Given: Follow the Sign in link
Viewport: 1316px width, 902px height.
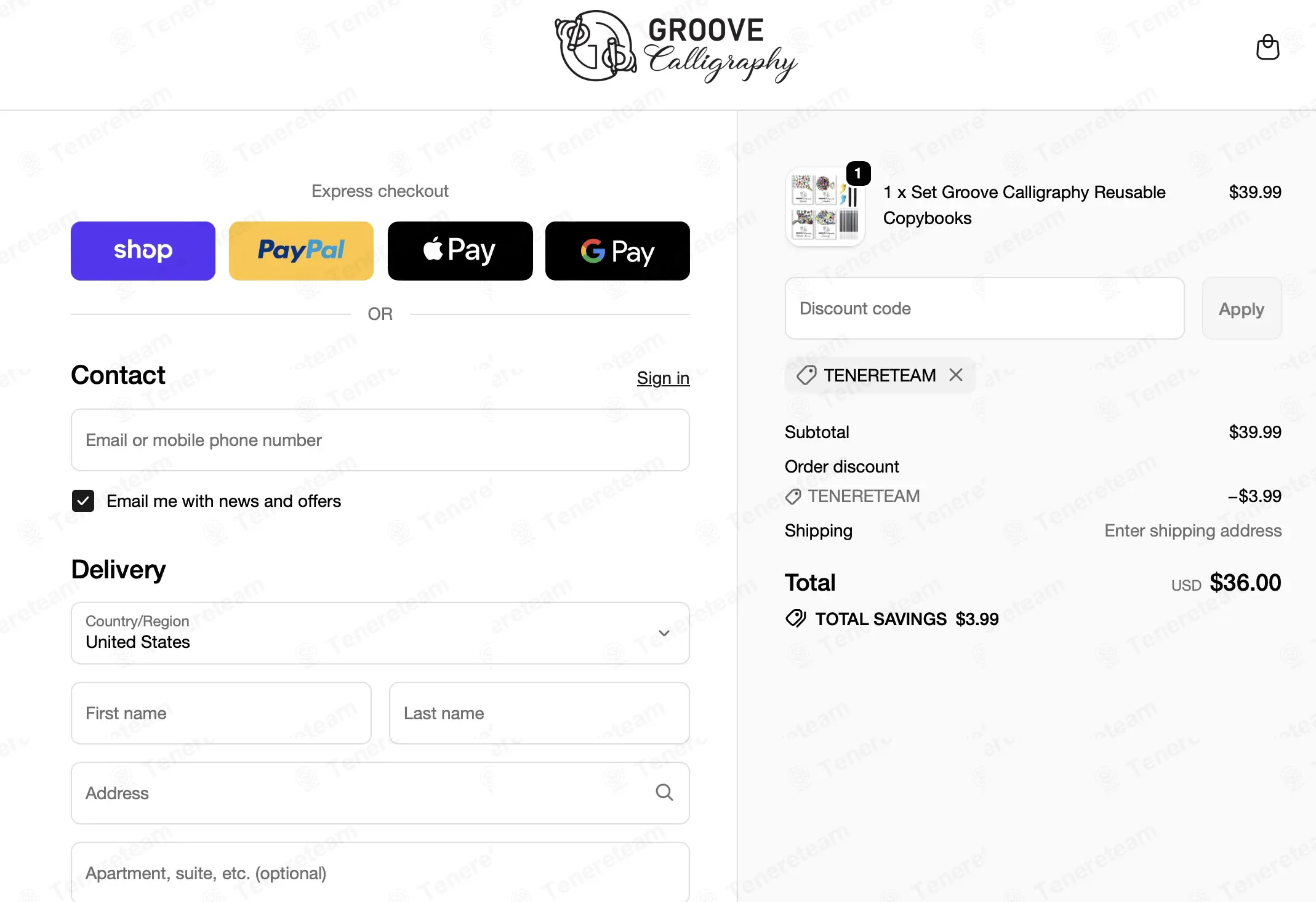Looking at the screenshot, I should tap(663, 378).
